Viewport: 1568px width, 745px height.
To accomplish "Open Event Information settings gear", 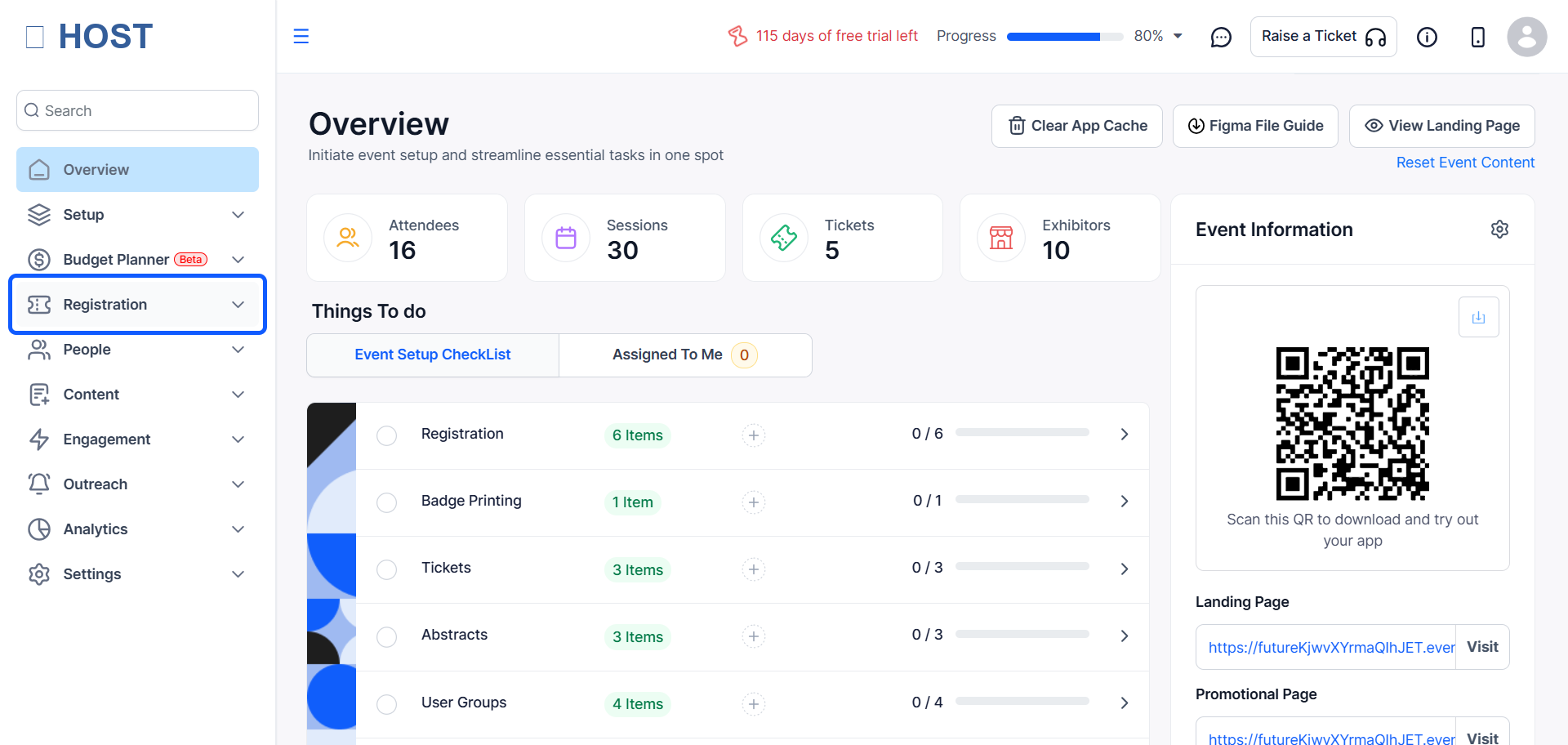I will click(x=1499, y=230).
